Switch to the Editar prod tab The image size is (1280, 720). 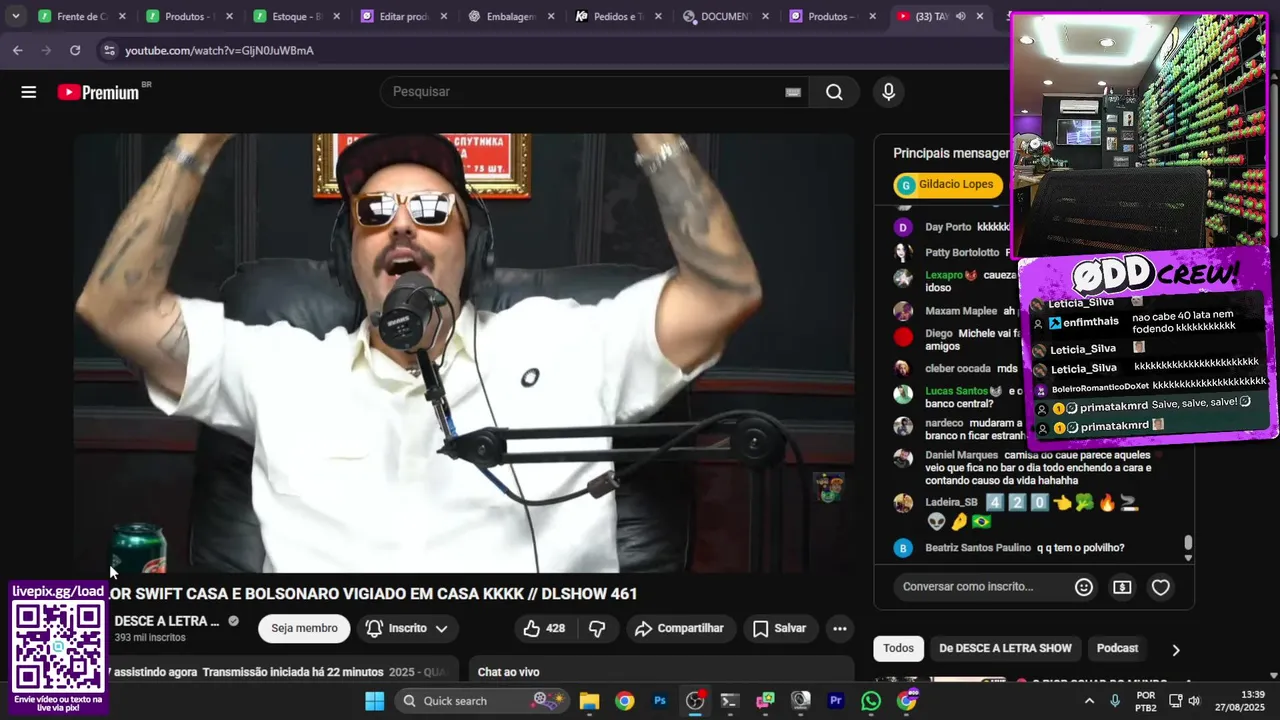404,16
